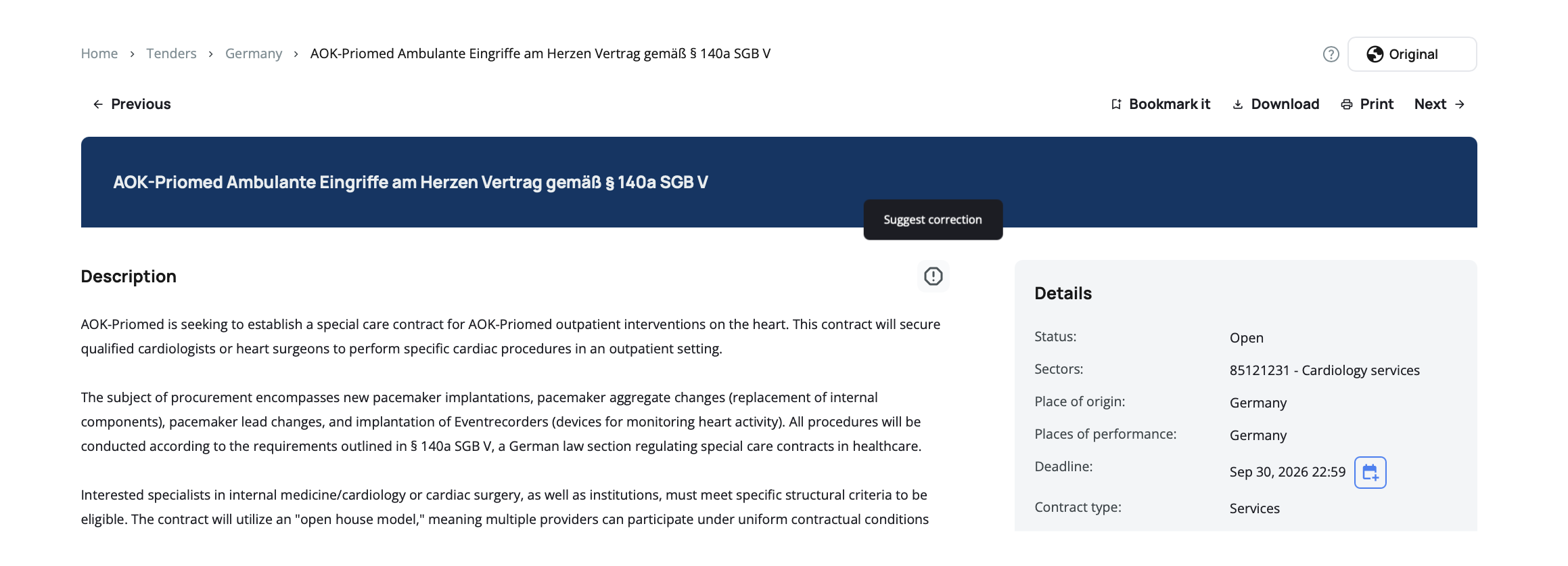The image size is (1568, 566).
Task: Open the Home breadcrumb link
Action: click(99, 53)
